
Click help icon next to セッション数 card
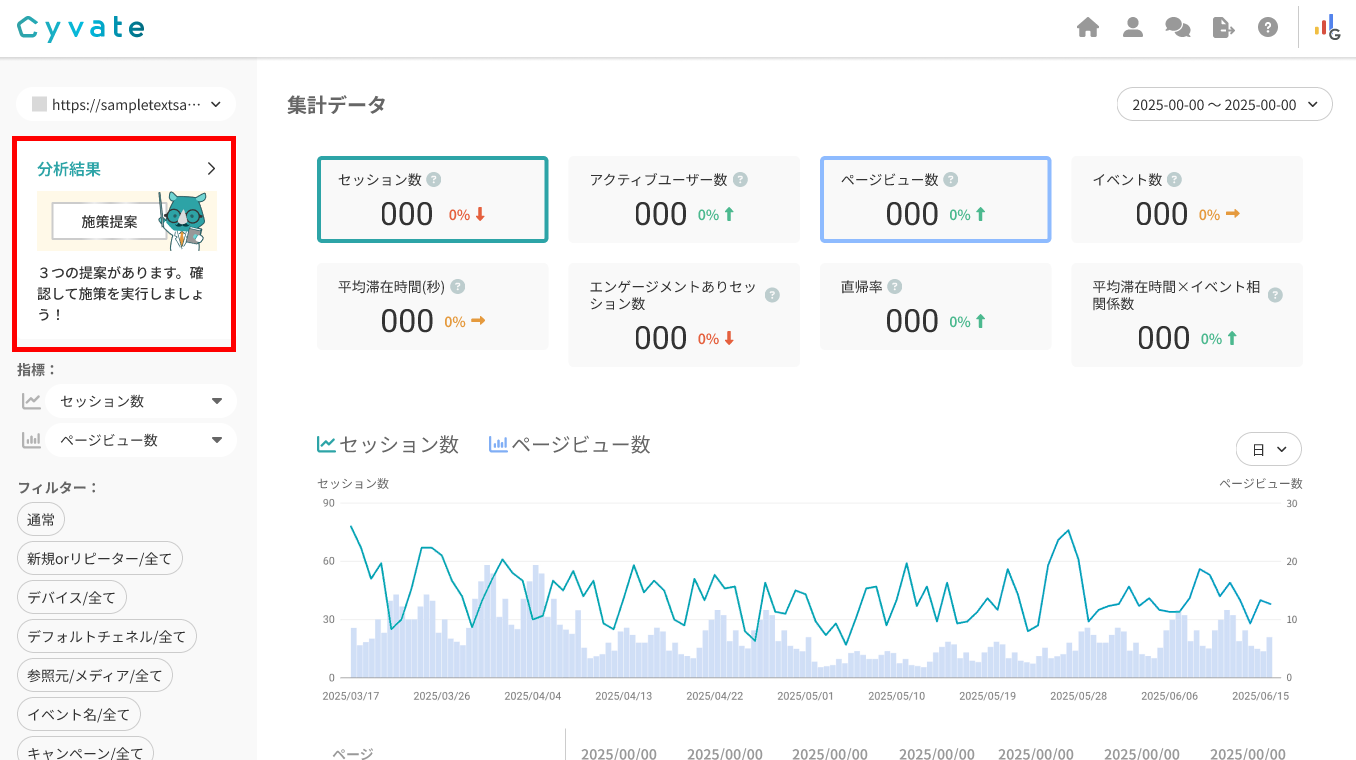click(x=434, y=180)
